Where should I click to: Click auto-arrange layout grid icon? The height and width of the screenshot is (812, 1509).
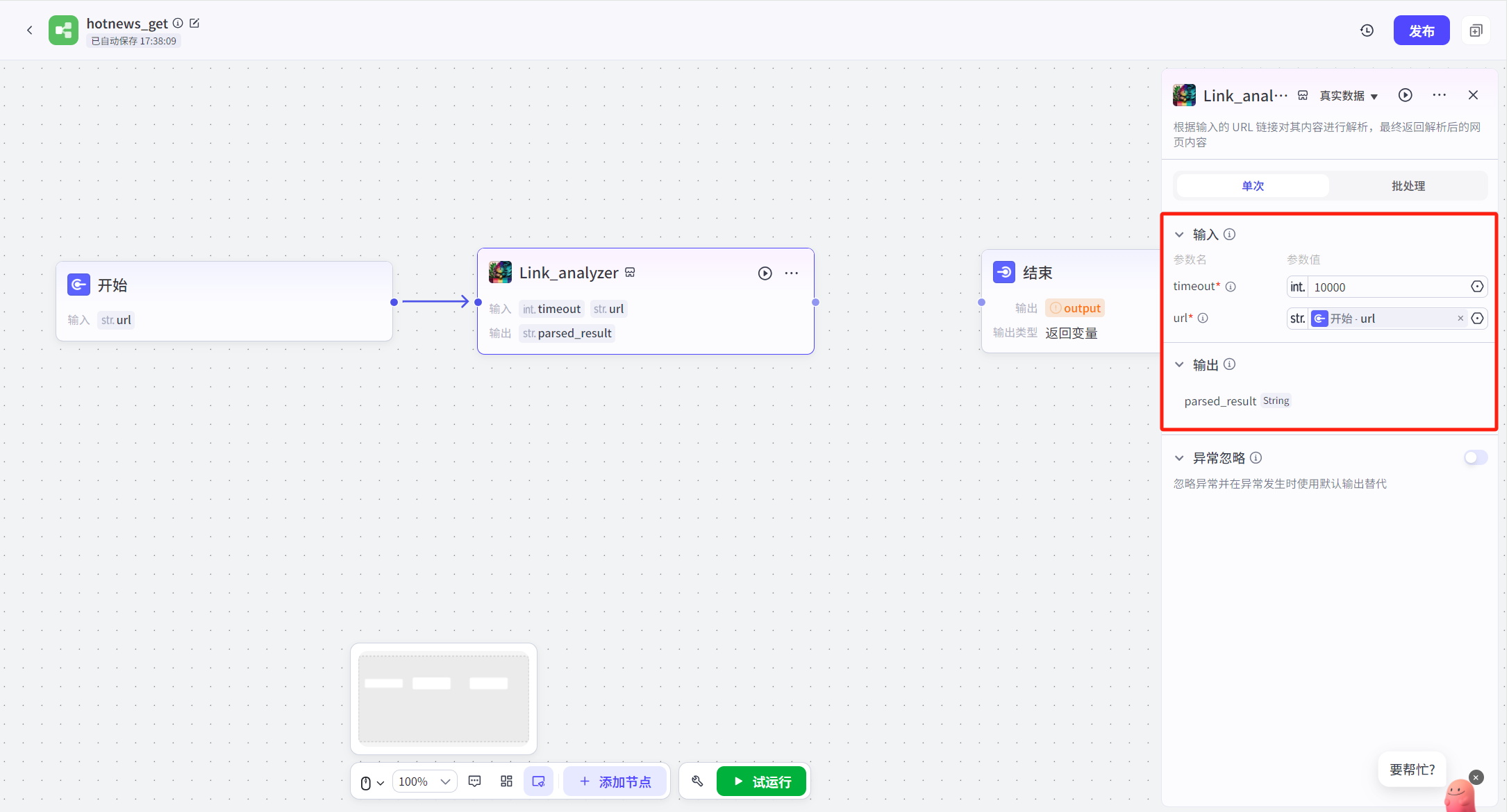coord(506,781)
